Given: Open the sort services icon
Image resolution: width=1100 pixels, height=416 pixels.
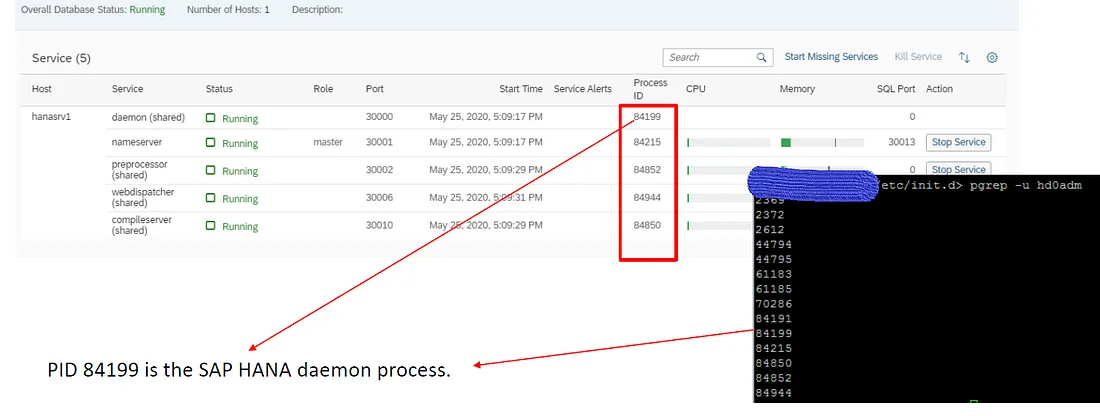Looking at the screenshot, I should 964,58.
